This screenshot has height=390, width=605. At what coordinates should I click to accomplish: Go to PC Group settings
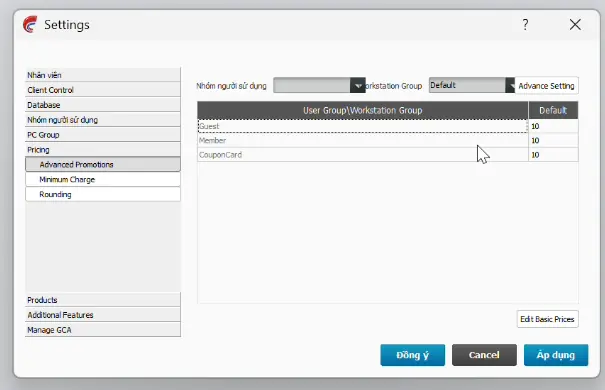[103, 135]
